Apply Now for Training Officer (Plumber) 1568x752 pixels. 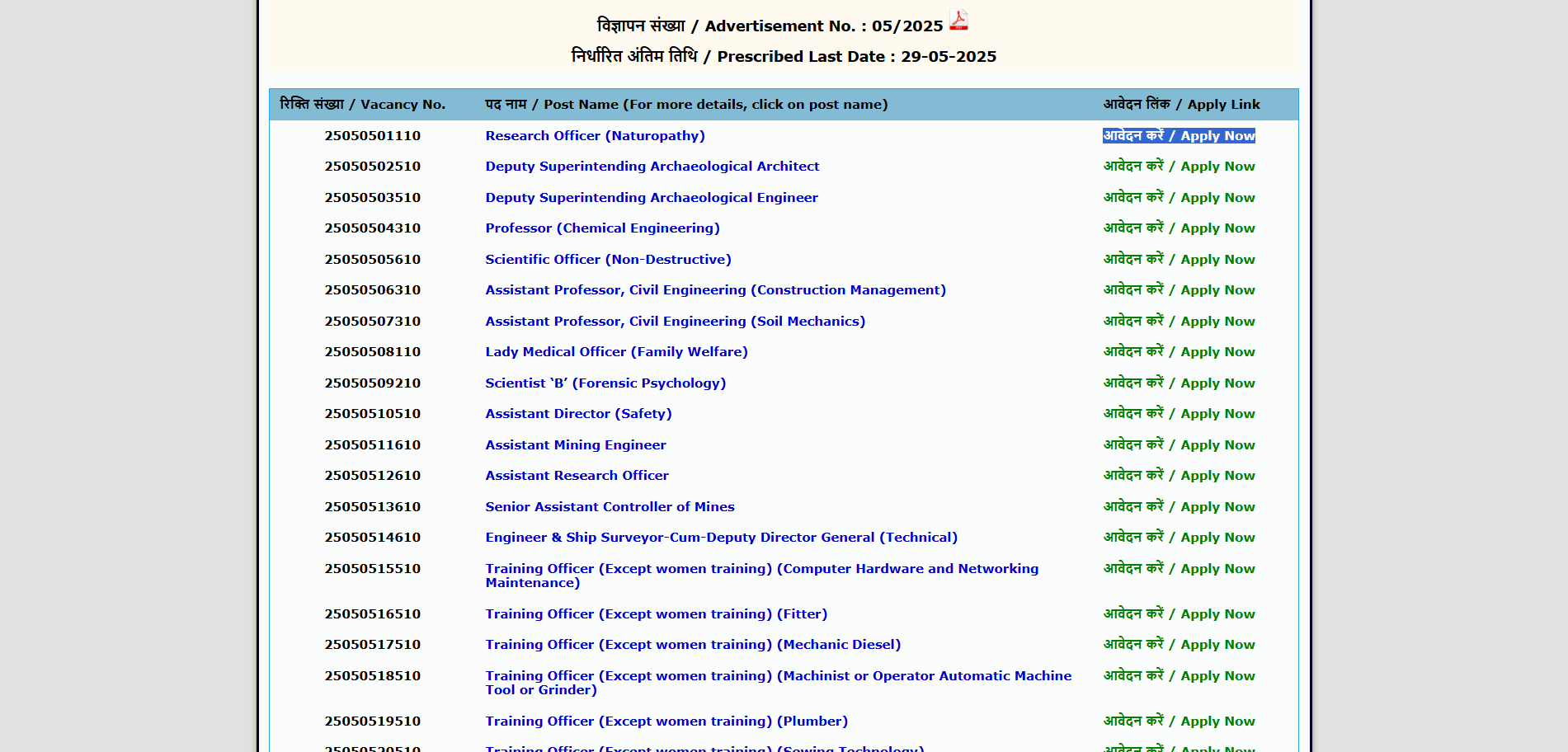1179,721
